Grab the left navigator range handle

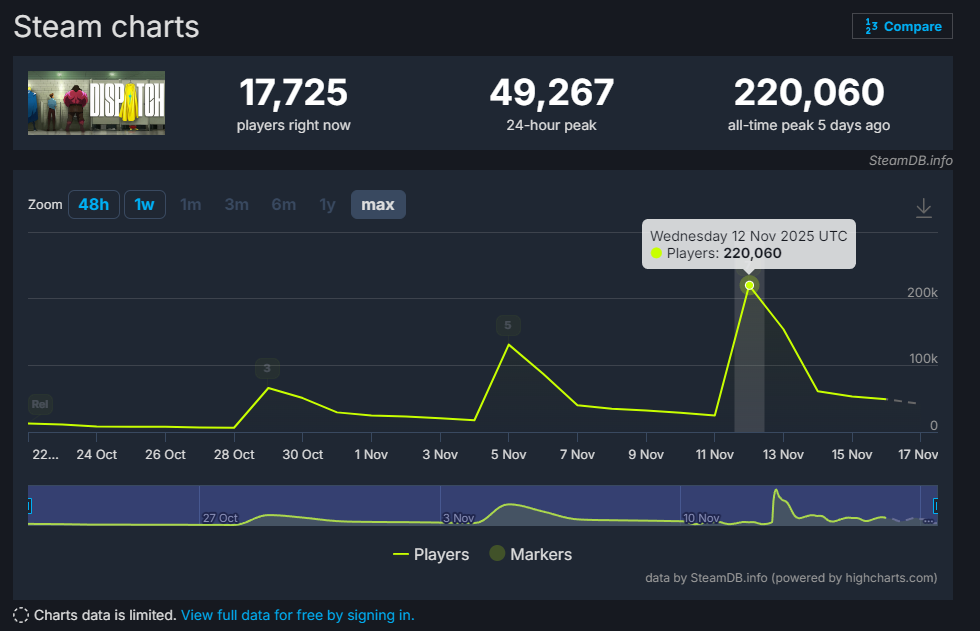click(29, 505)
